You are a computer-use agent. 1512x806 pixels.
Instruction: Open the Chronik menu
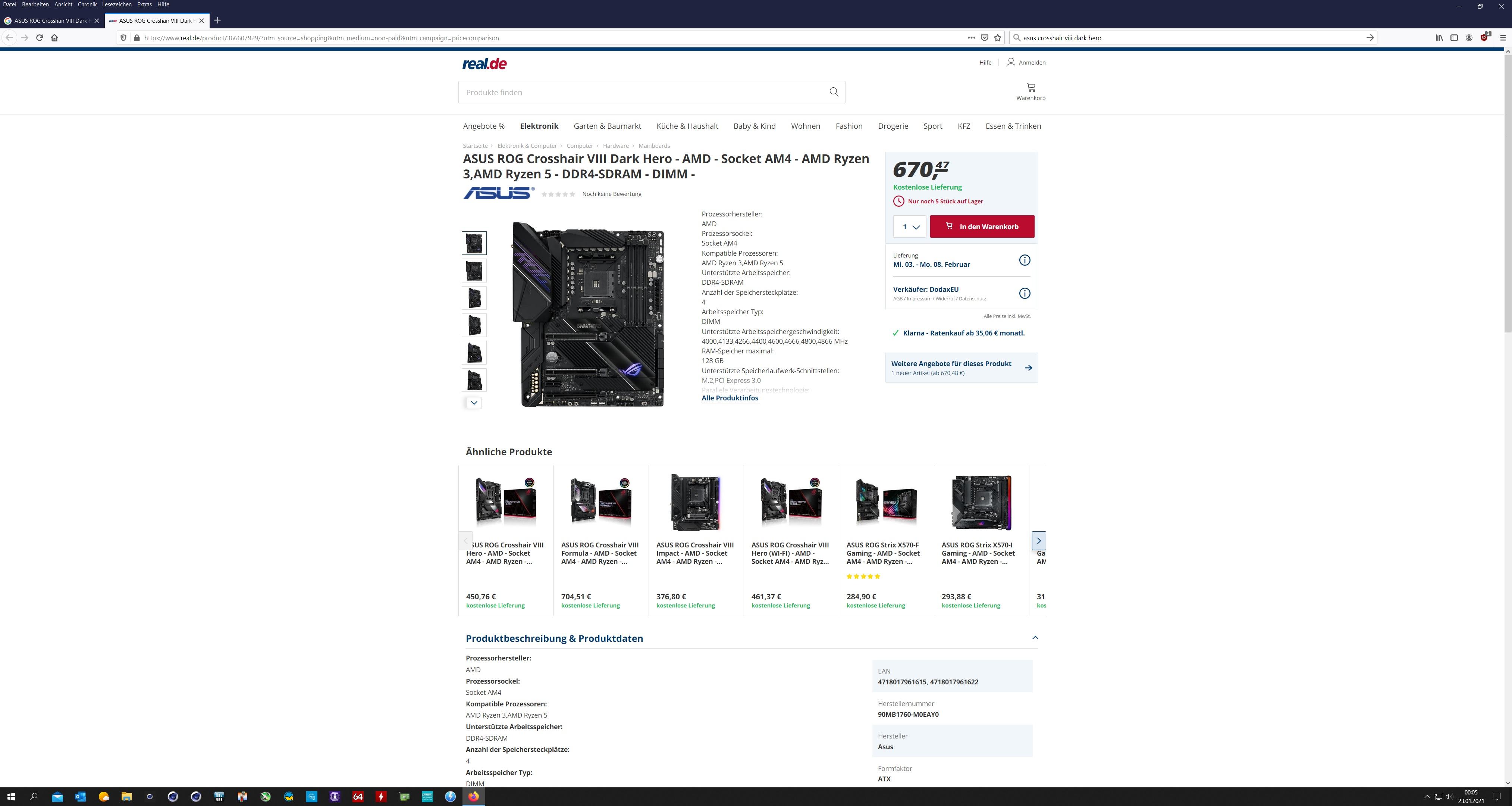point(87,4)
